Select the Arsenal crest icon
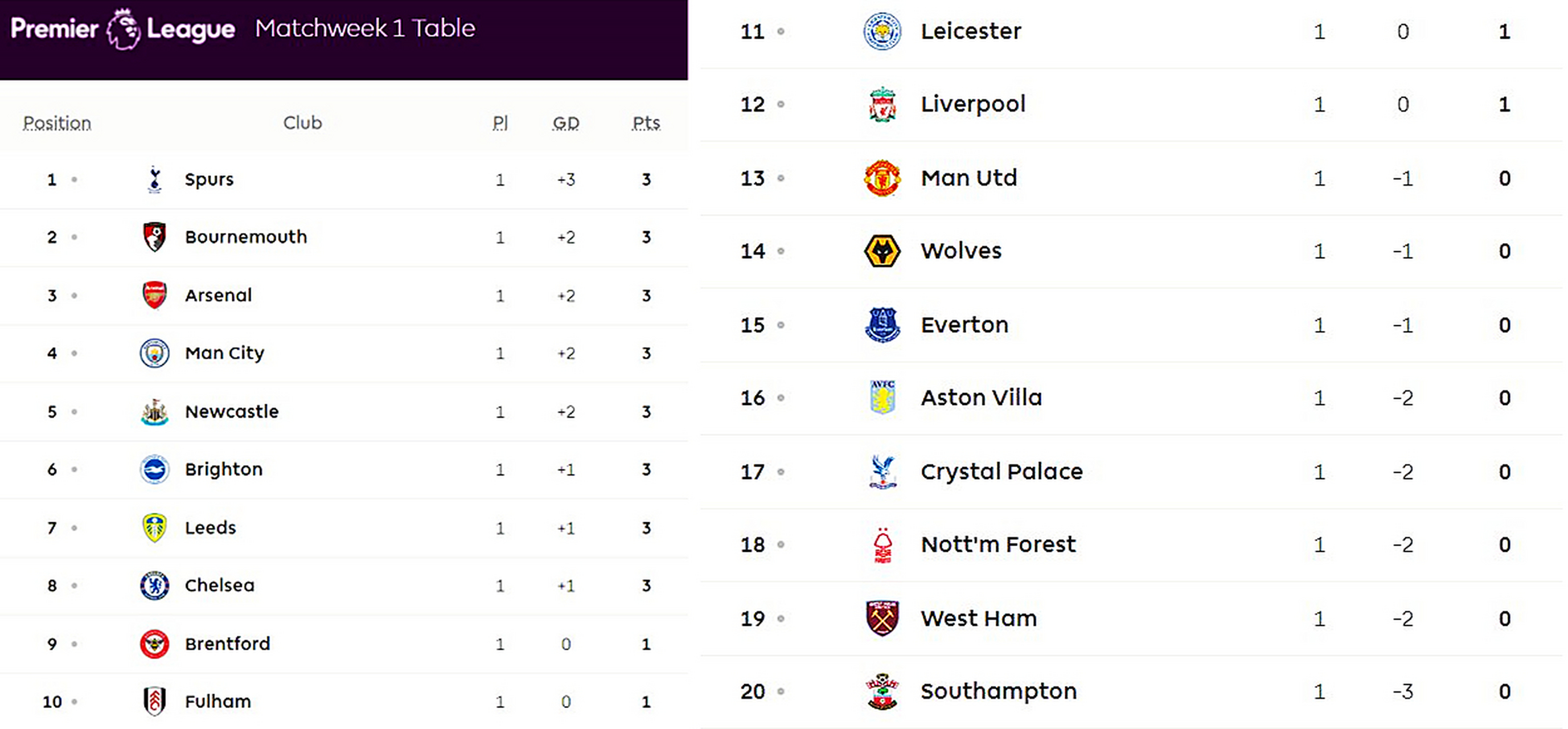The height and width of the screenshot is (729, 1568). coord(155,296)
